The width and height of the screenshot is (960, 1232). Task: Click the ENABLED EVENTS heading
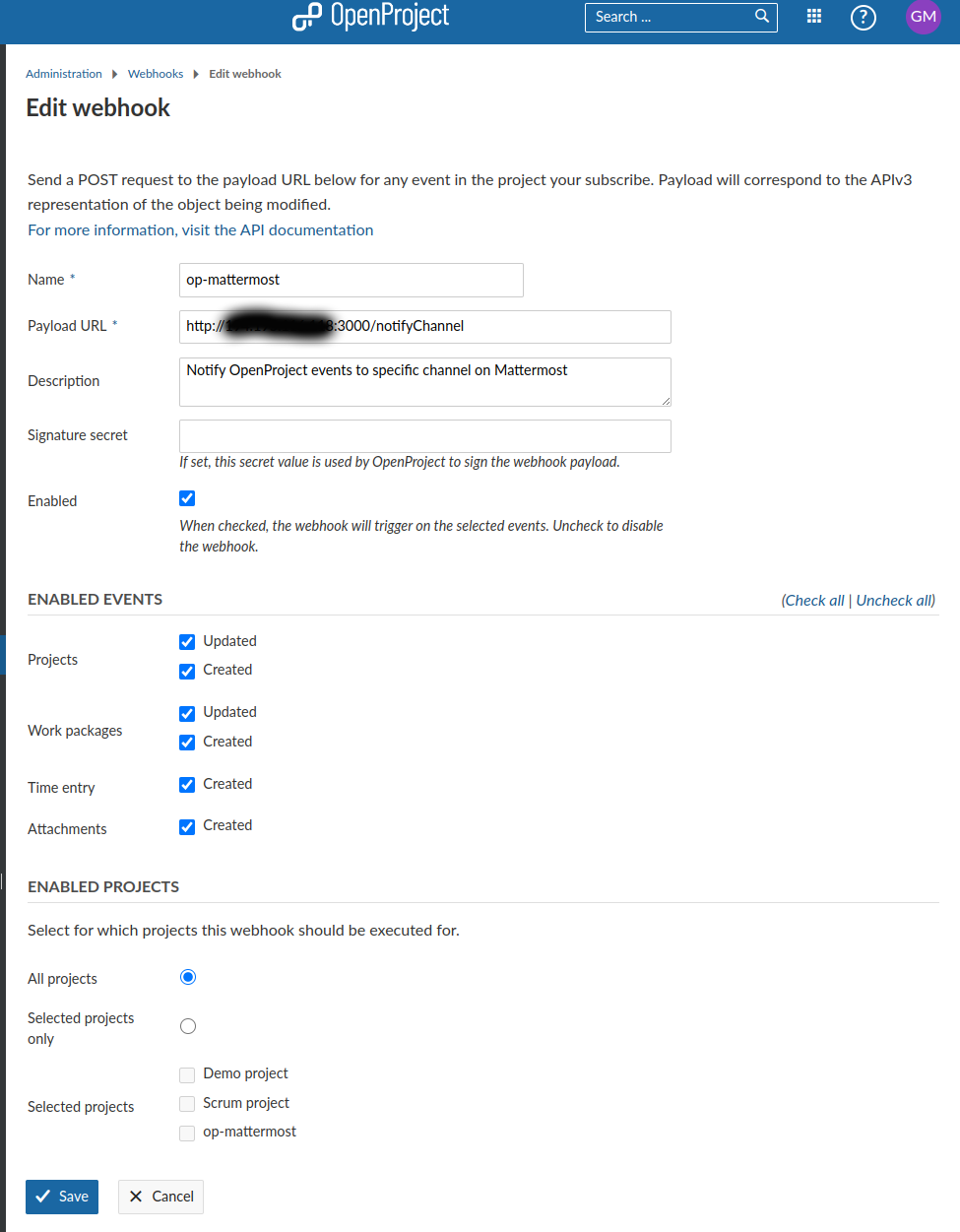coord(96,600)
